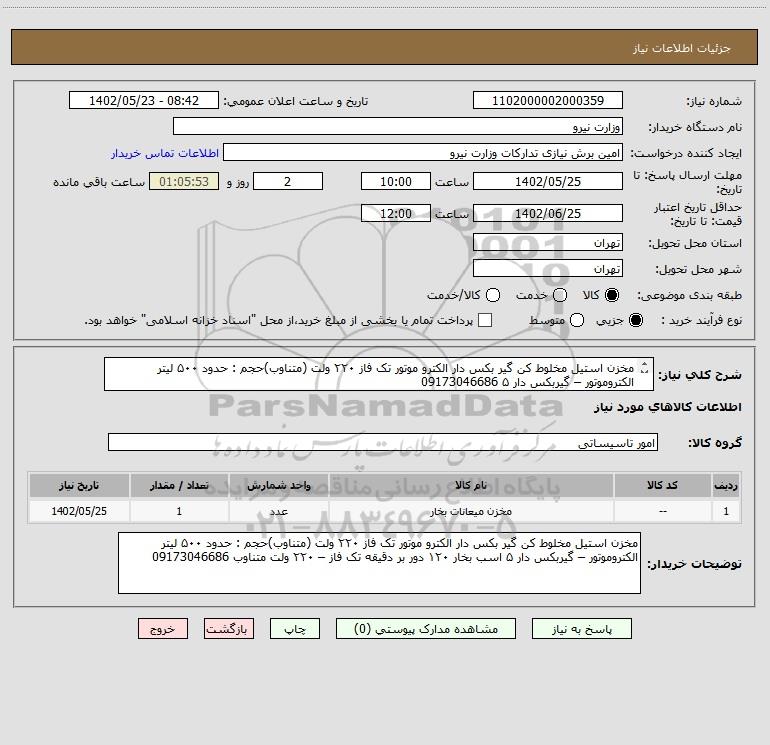Click the 'خروج' exit button
770x745 pixels.
[x=163, y=629]
